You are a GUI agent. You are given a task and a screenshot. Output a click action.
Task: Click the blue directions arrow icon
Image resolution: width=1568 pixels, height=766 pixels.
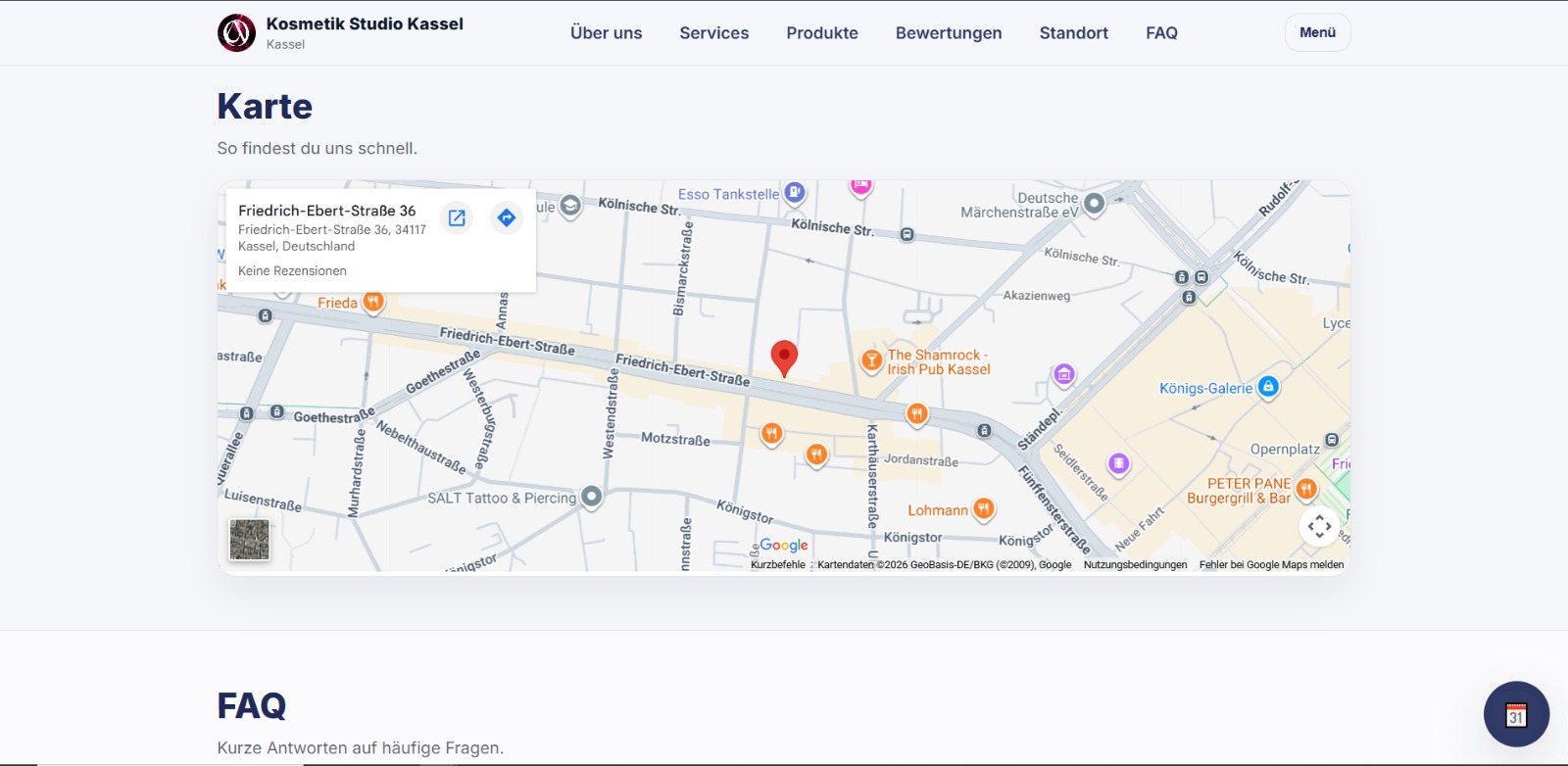point(507,217)
